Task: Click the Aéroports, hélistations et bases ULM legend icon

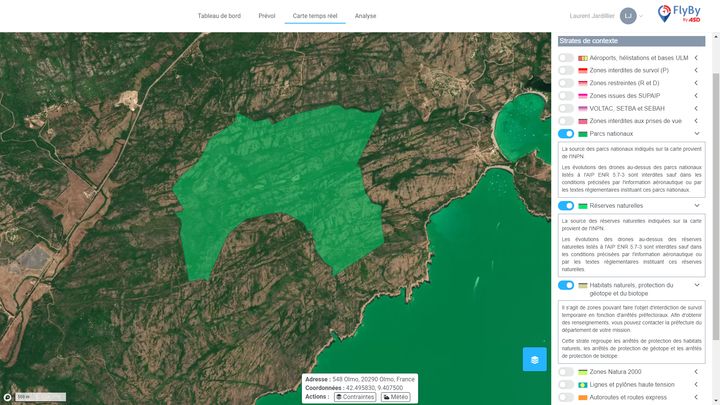Action: click(583, 58)
